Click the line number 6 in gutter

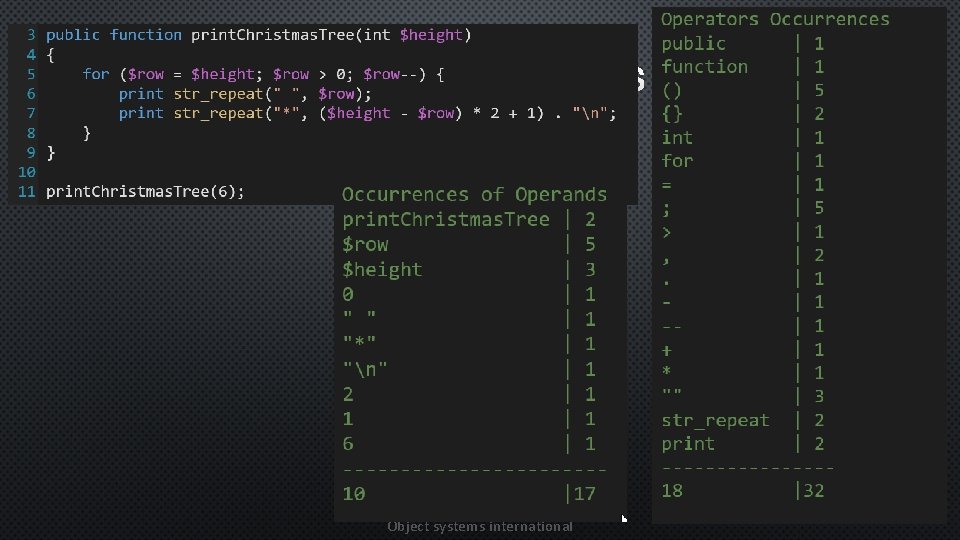pos(31,94)
